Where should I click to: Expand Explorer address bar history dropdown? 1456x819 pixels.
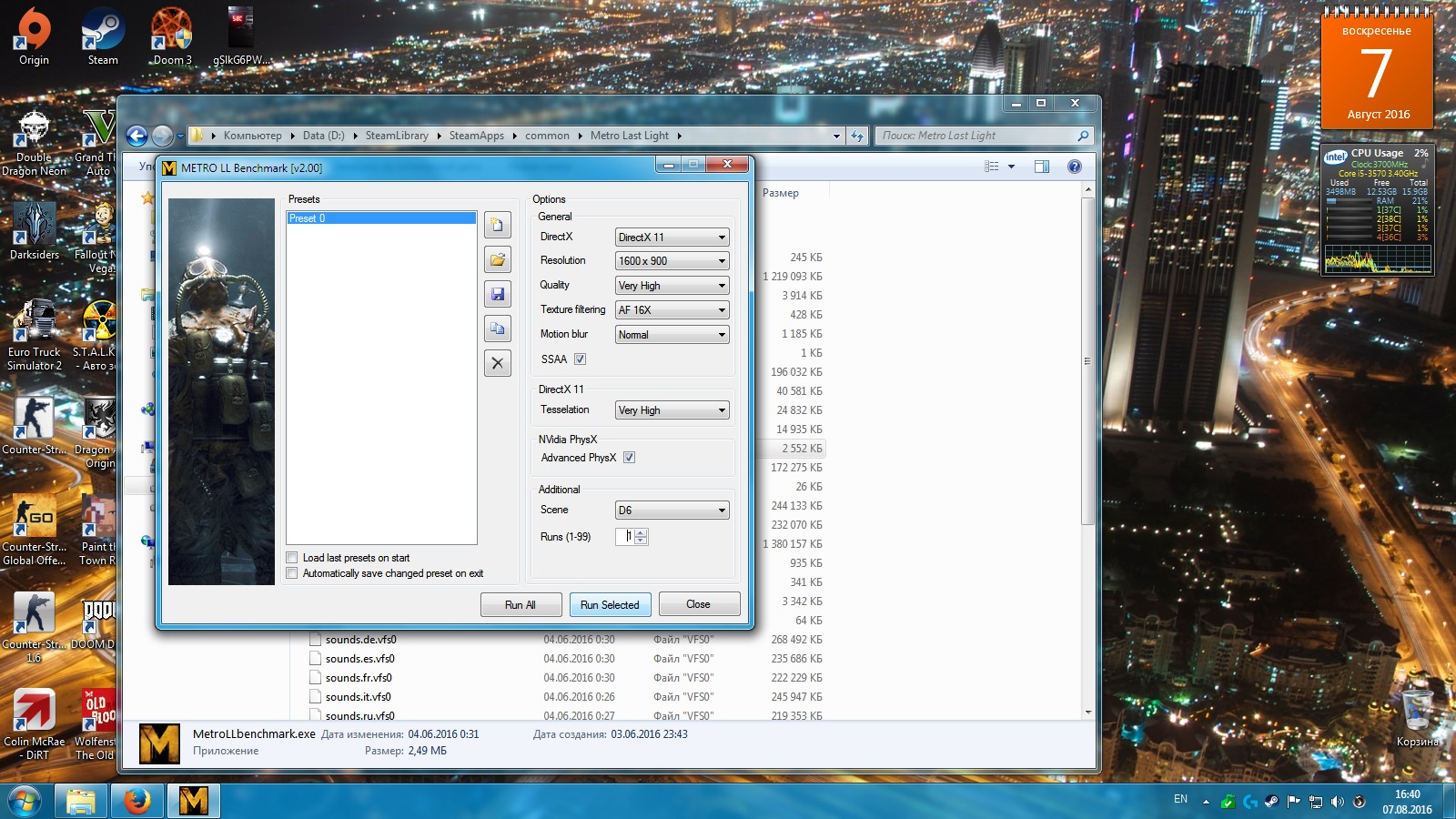(836, 136)
